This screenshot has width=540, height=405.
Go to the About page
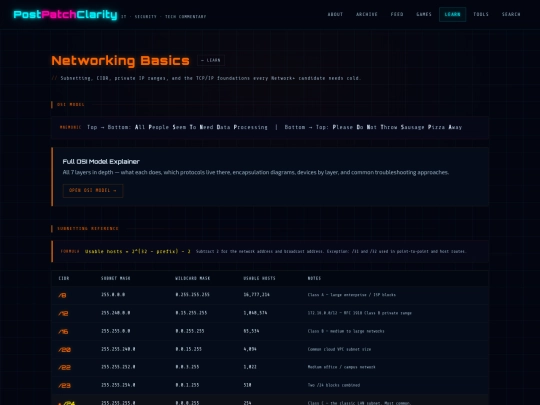coord(335,14)
